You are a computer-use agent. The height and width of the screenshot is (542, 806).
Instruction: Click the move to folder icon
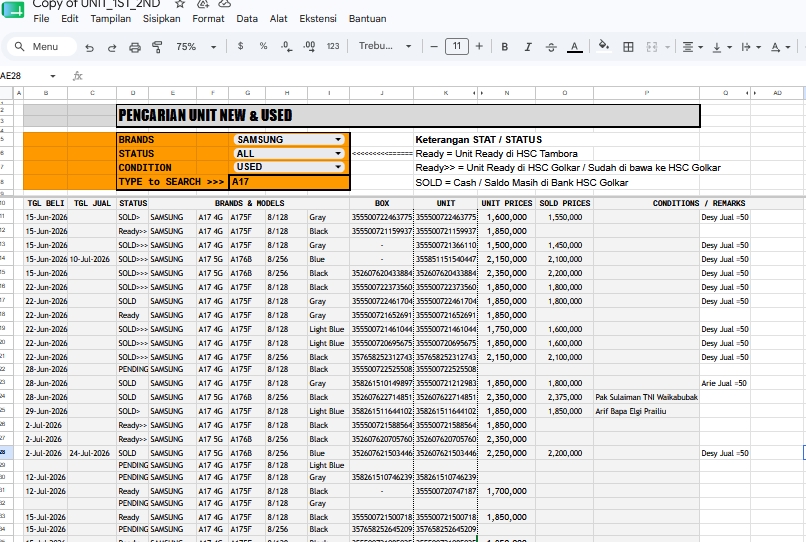coord(203,4)
